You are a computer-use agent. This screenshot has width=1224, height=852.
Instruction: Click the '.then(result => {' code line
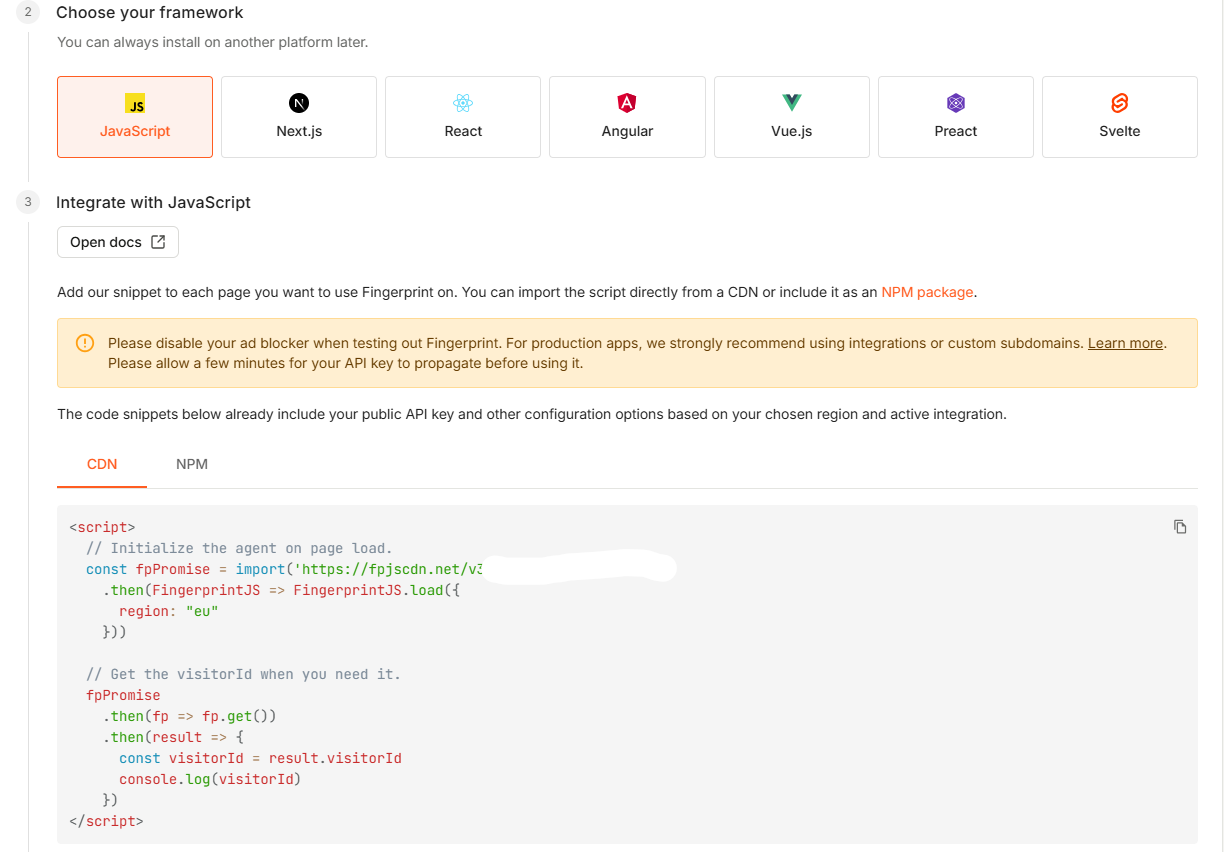pos(173,737)
